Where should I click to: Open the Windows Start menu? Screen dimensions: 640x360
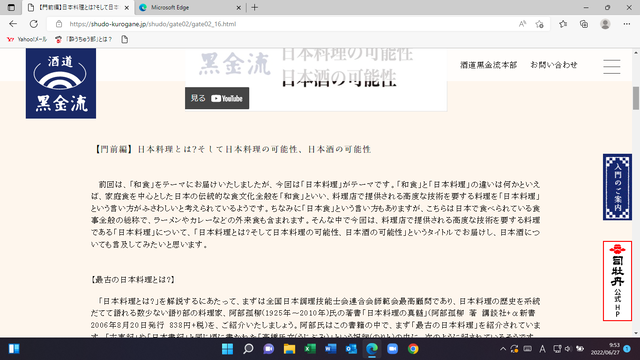click(227, 349)
